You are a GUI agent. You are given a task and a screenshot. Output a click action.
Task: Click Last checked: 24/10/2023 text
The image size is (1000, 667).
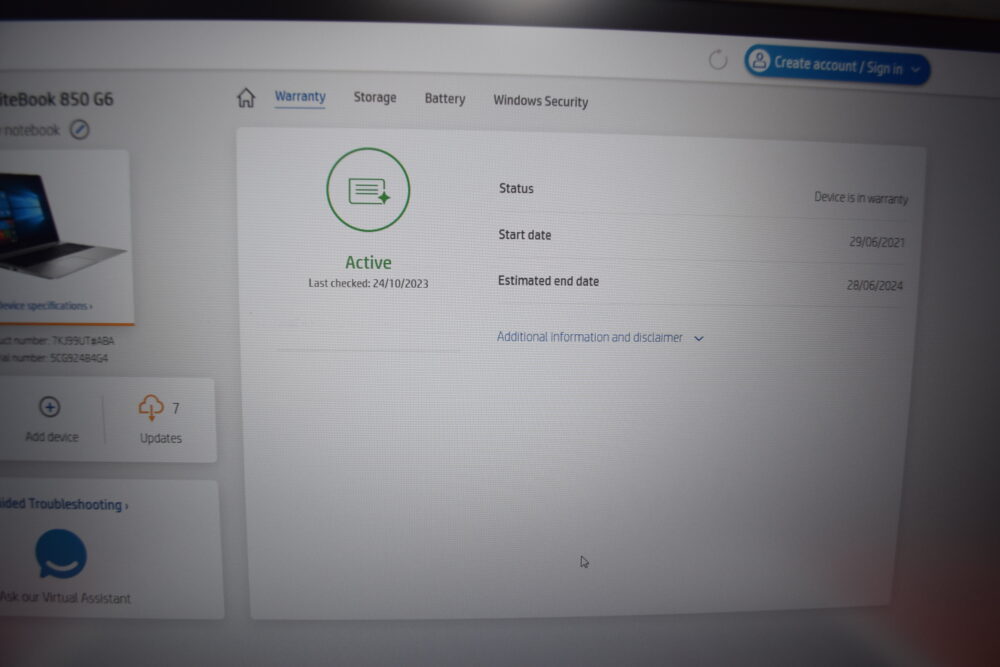368,283
